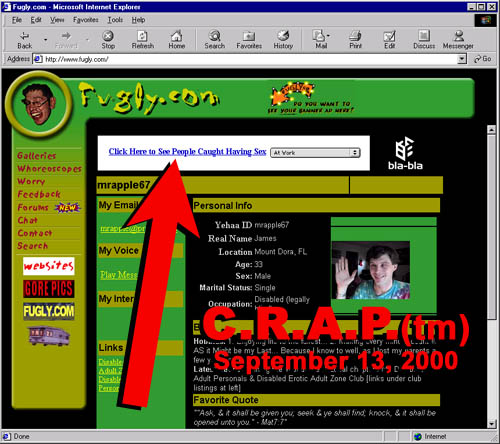Click the 'mrapple67' profile heading

click(x=124, y=185)
